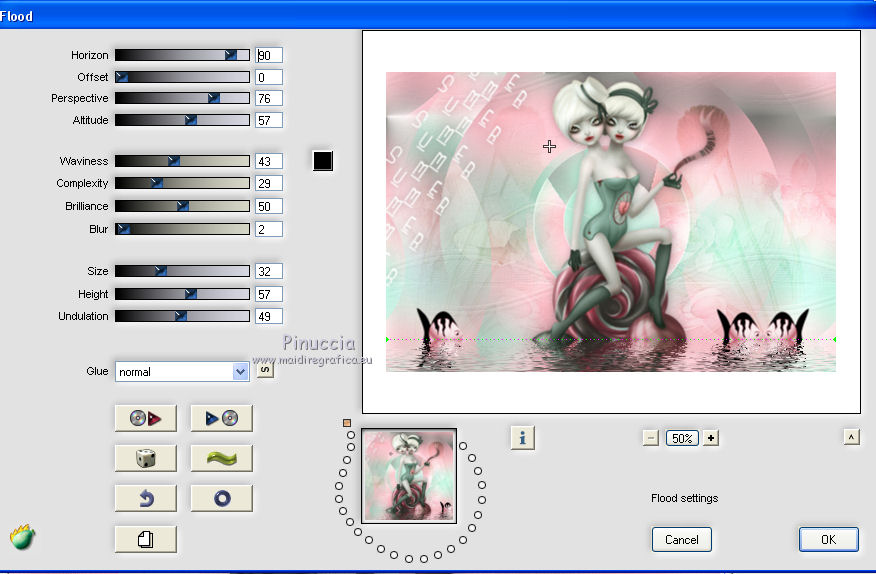Screen dimensions: 876x574
Task: Click the Offset value field showing 0
Action: tap(269, 77)
